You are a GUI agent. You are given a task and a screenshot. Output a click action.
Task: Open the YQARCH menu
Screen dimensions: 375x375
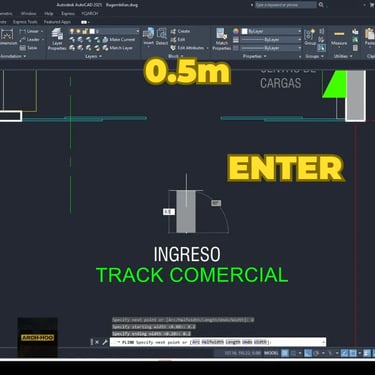click(90, 13)
